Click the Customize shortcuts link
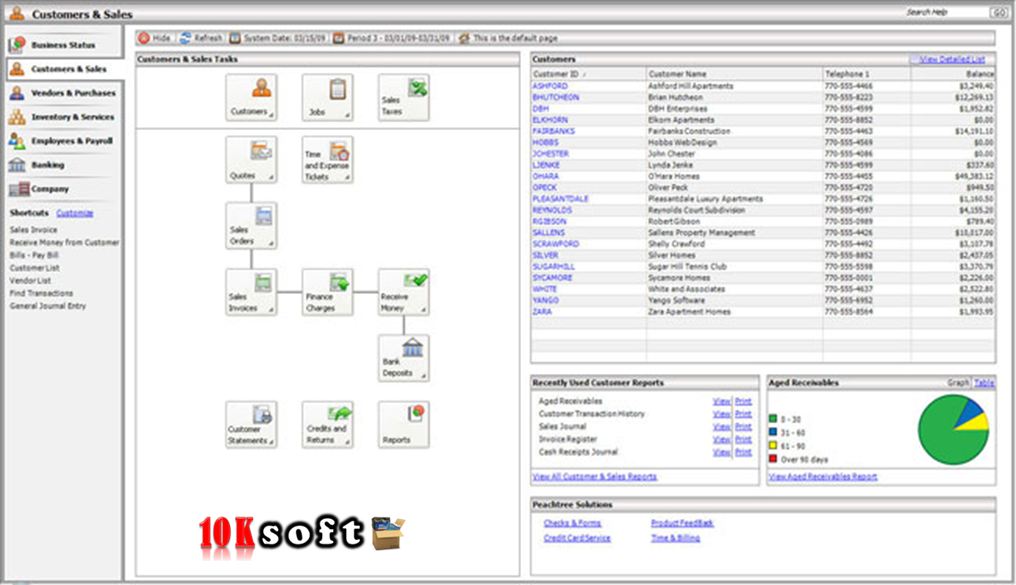The height and width of the screenshot is (585, 1016). tap(75, 213)
